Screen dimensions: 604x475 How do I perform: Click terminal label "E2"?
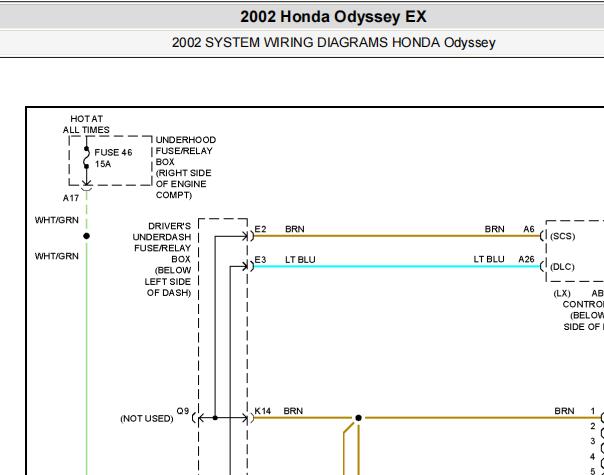coord(260,229)
